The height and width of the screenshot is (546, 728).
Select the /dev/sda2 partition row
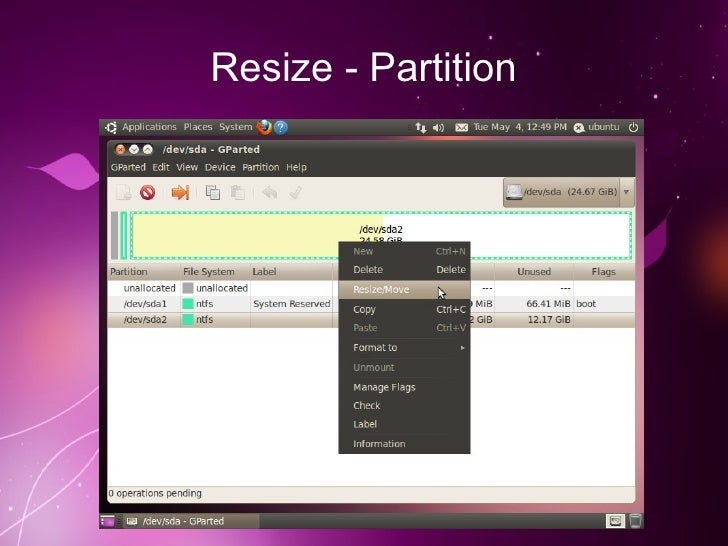pos(371,320)
